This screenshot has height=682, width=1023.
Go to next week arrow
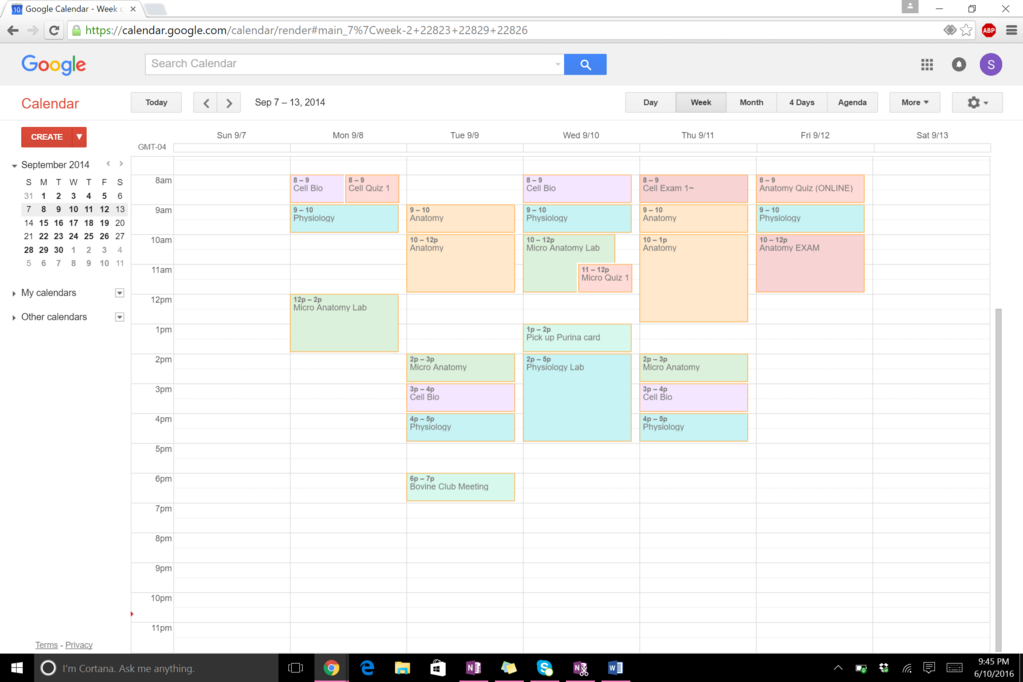[229, 102]
